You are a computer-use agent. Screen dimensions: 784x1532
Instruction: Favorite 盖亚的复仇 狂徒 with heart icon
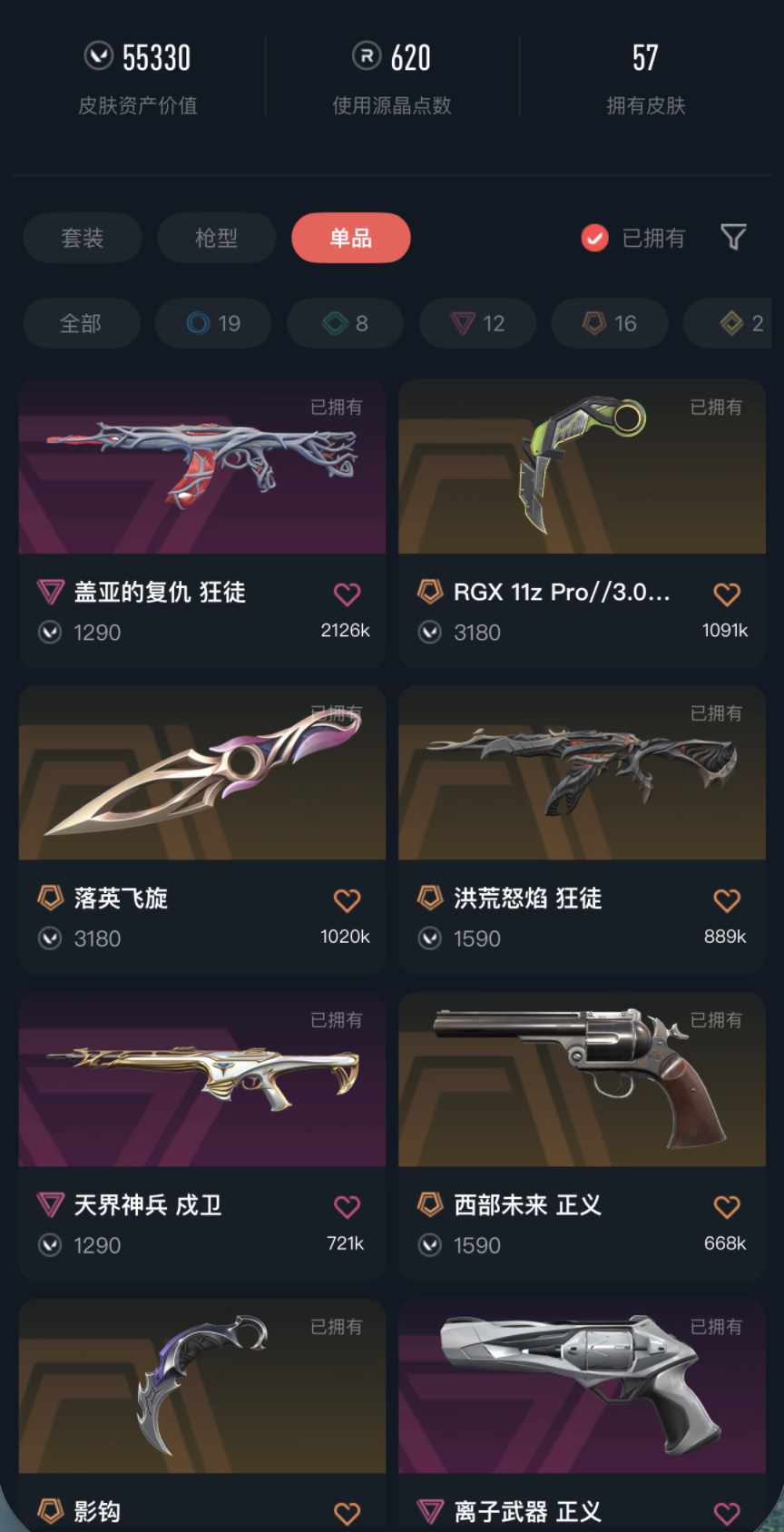point(348,594)
